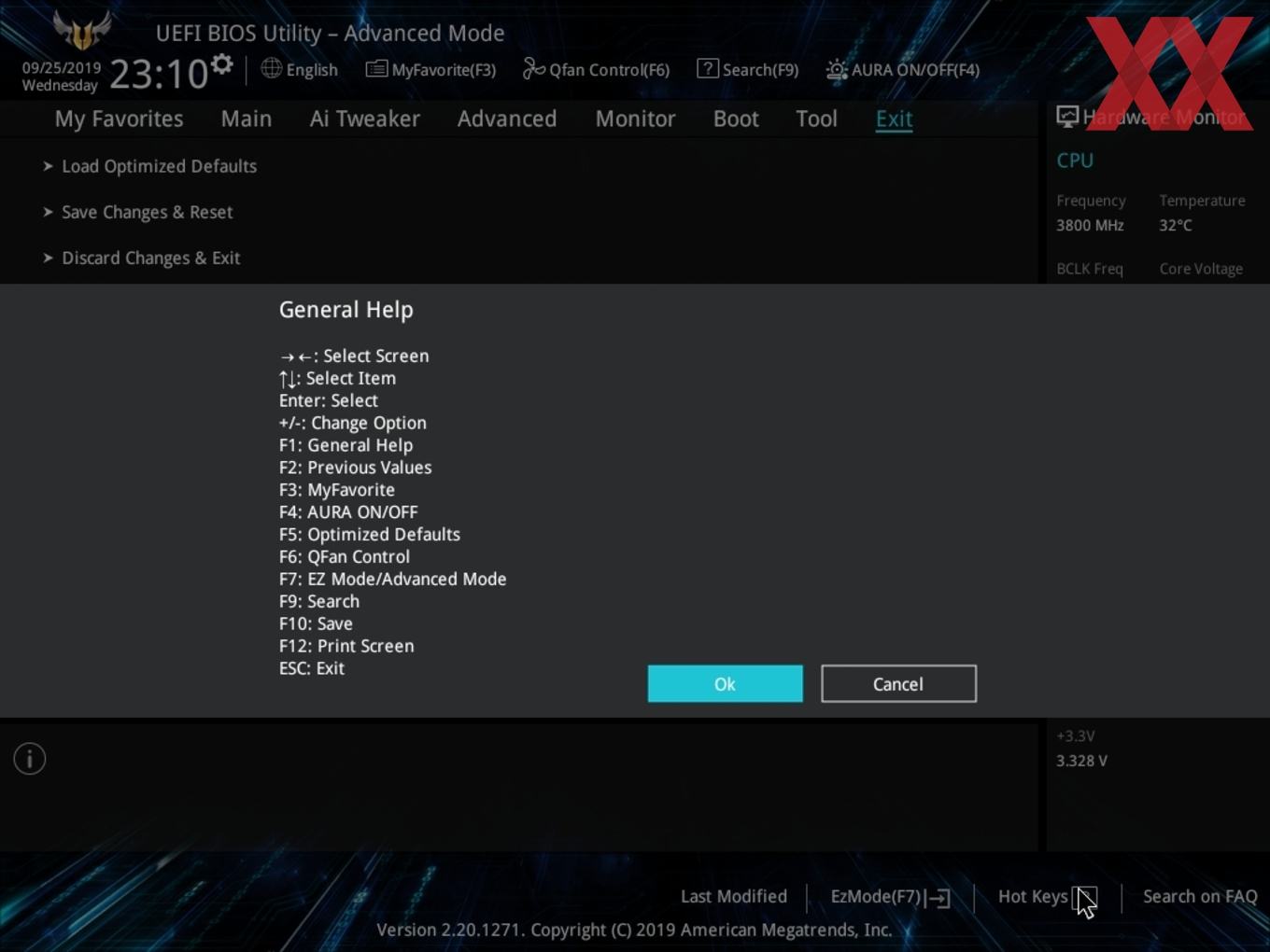Click the F7: EZ Mode/Advanced Mode help line
This screenshot has height=952, width=1270.
pos(393,579)
